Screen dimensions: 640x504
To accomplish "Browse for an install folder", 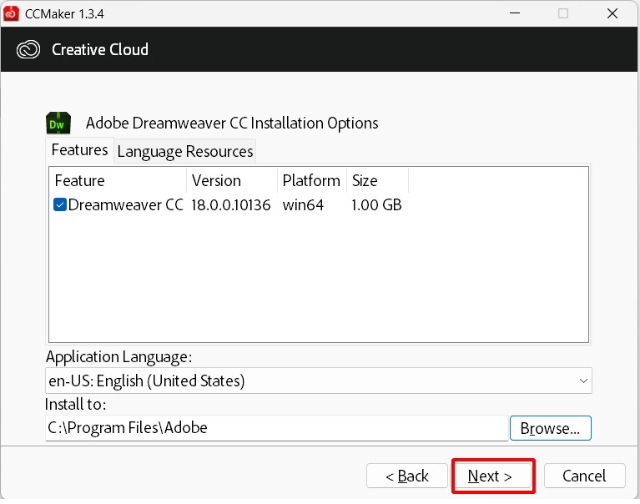I will [x=550, y=428].
